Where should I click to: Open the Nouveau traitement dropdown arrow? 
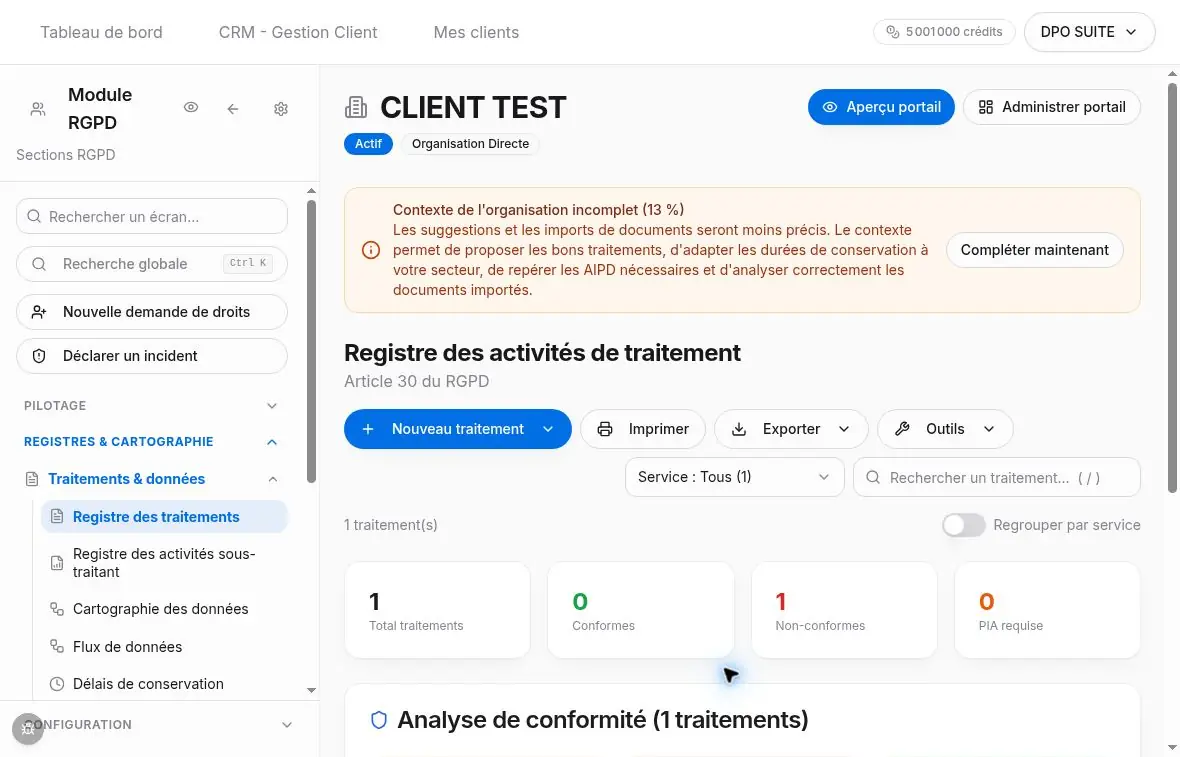point(548,429)
